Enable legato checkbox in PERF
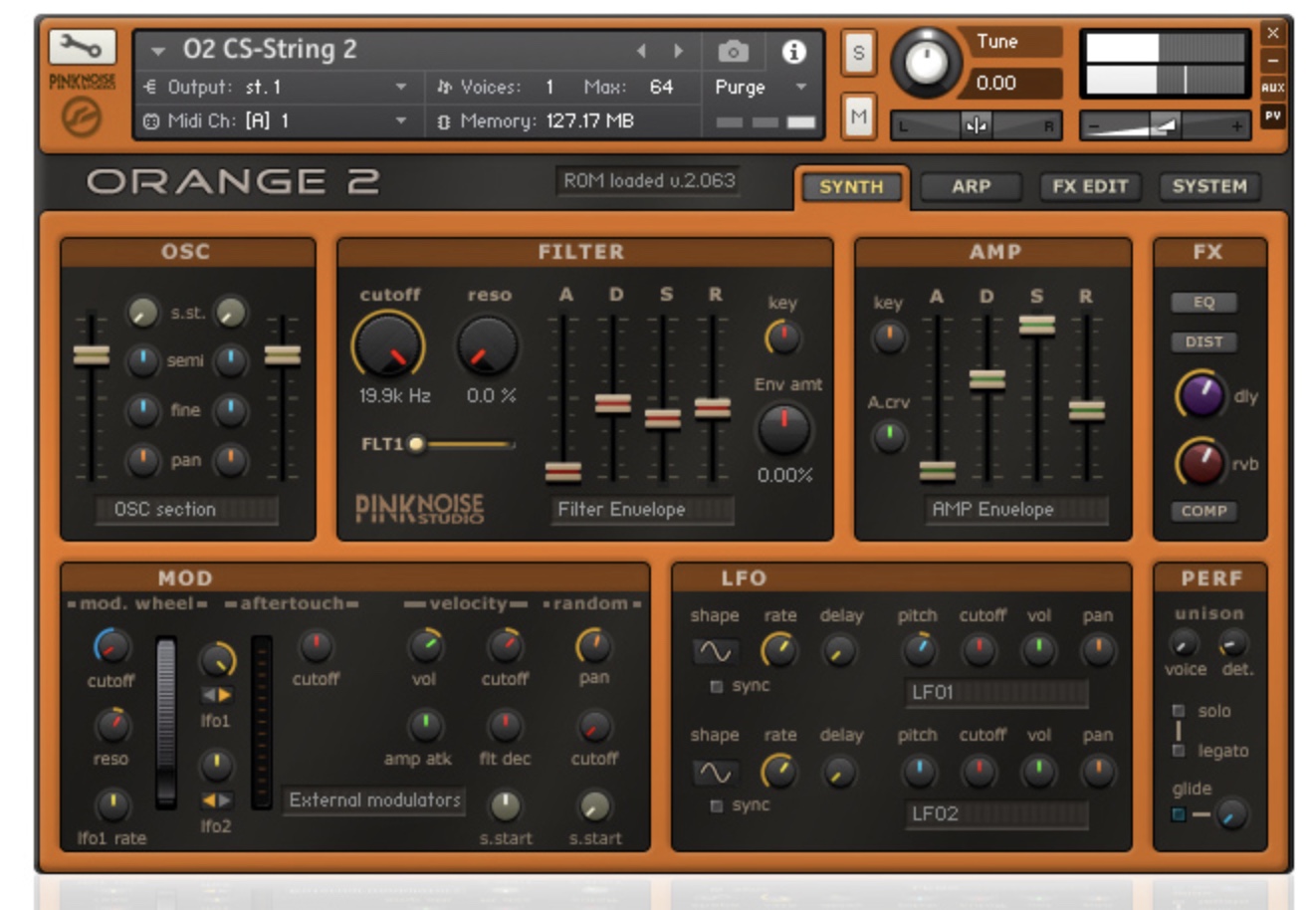Viewport: 1316px width, 910px height. (x=1179, y=750)
